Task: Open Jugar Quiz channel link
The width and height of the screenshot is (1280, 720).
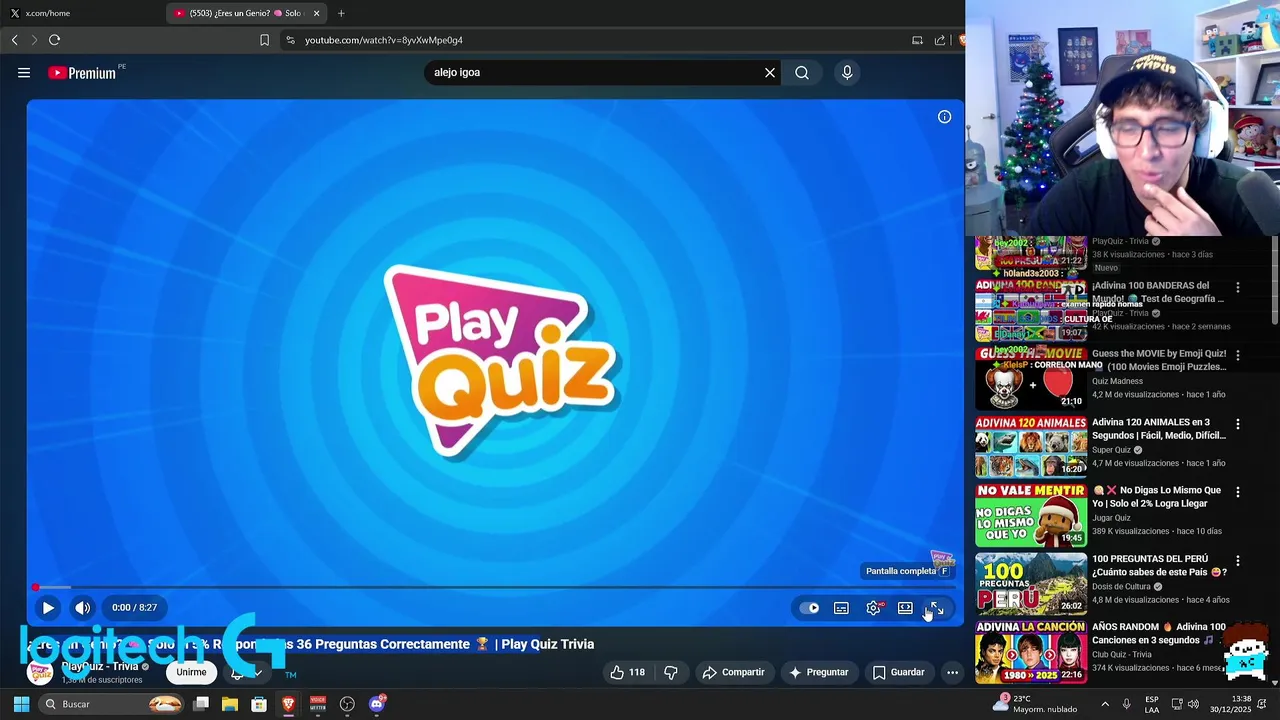Action: pyautogui.click(x=1112, y=518)
